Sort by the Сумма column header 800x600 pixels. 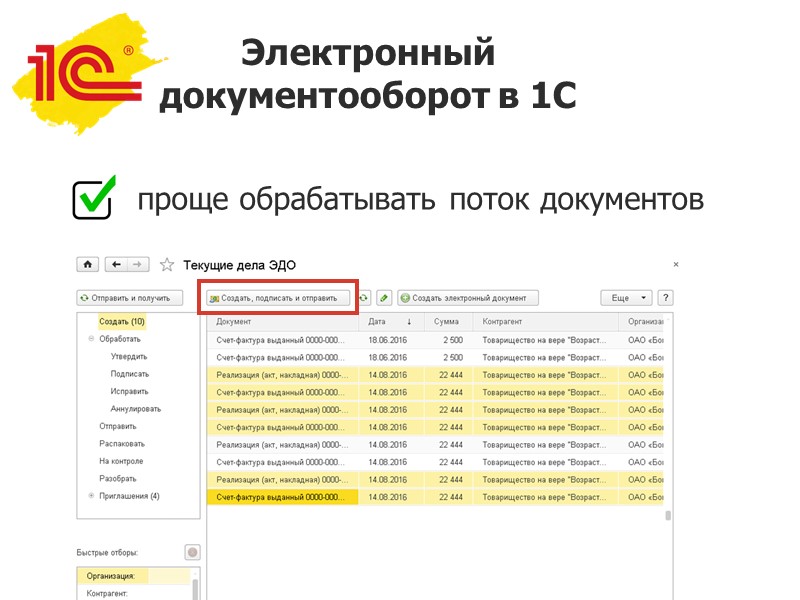click(x=447, y=322)
